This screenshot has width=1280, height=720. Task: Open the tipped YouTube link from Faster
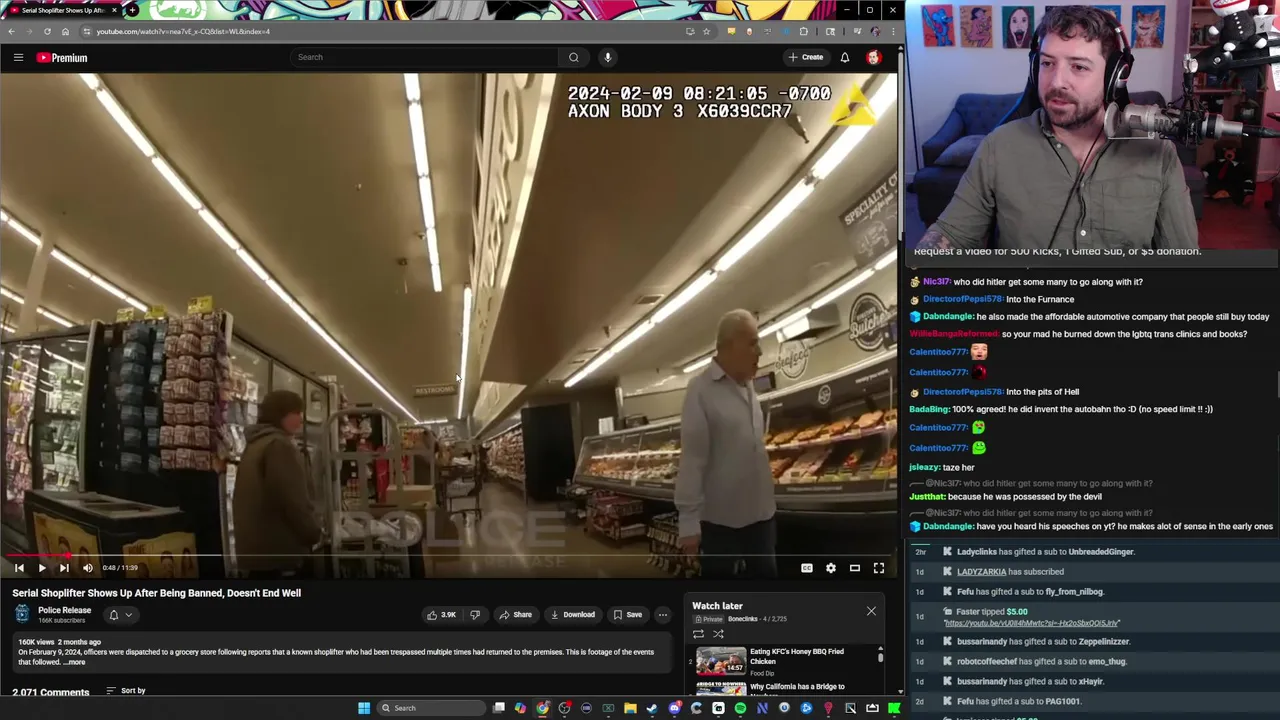(1031, 623)
